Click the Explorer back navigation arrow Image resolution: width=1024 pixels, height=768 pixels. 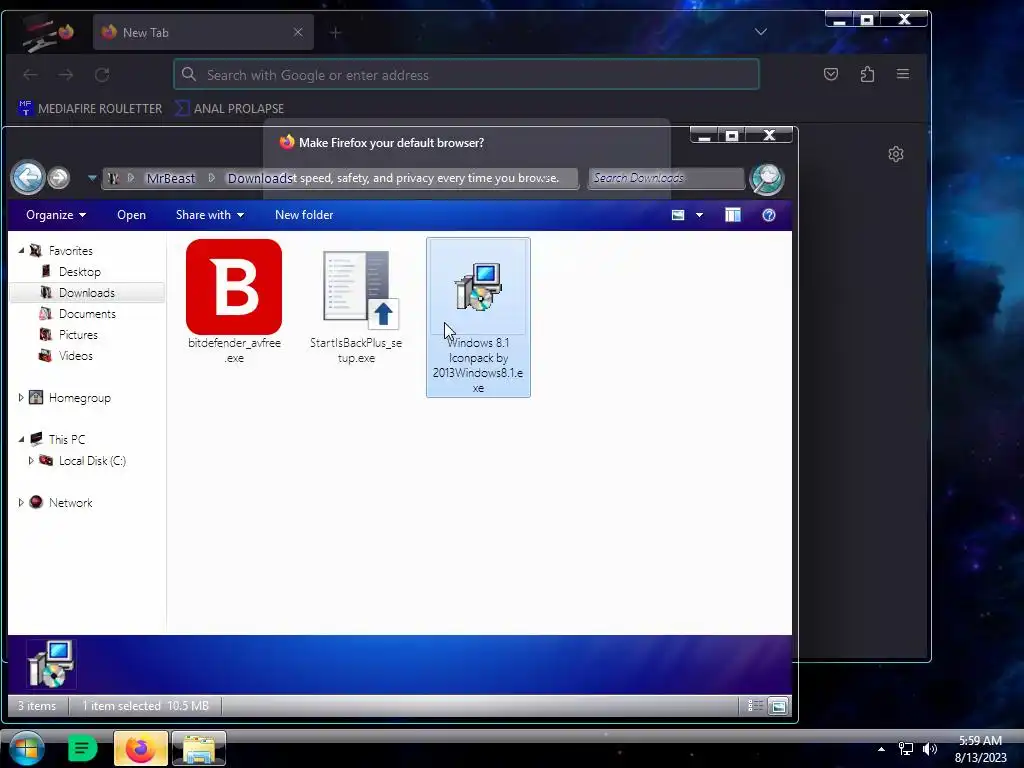coord(28,178)
